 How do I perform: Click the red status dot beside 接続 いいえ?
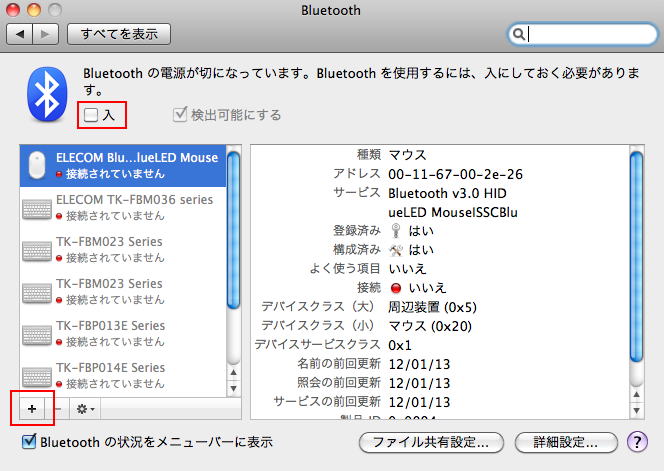(396, 288)
